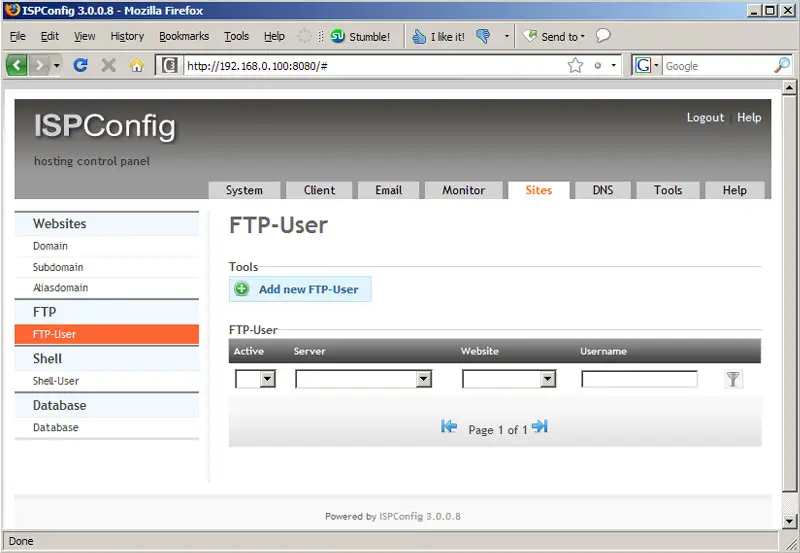Click the Send to icon
This screenshot has height=553, width=800.
(530, 36)
